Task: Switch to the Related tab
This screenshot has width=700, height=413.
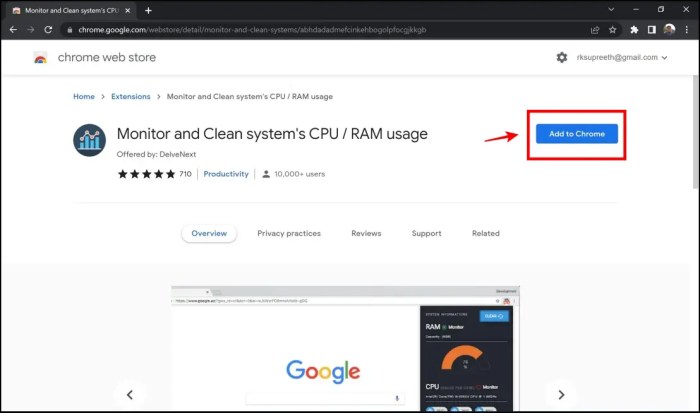Action: [x=486, y=234]
